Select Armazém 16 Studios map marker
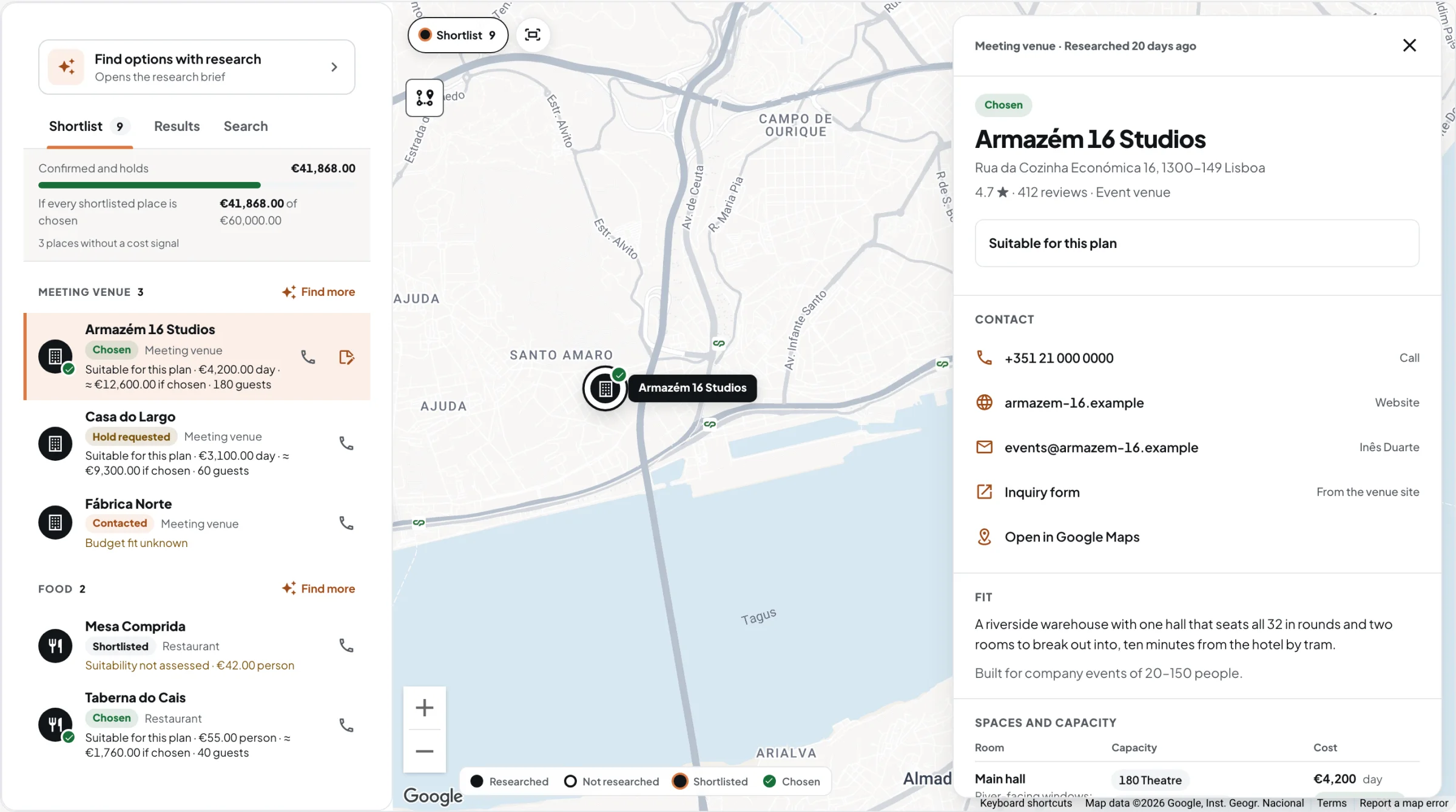Image resolution: width=1456 pixels, height=812 pixels. 605,388
